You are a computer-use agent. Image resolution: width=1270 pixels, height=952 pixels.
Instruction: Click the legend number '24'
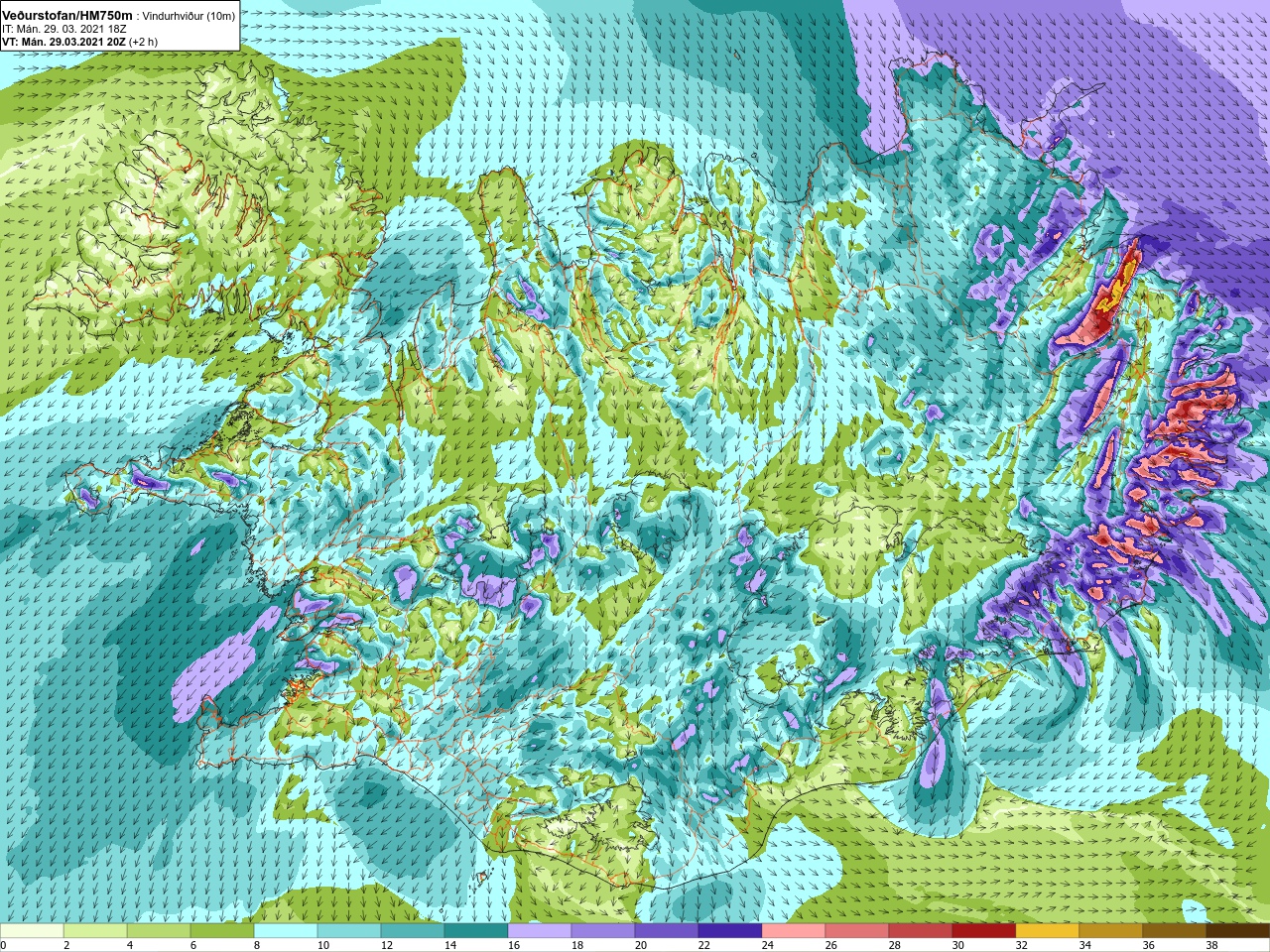coord(767,946)
